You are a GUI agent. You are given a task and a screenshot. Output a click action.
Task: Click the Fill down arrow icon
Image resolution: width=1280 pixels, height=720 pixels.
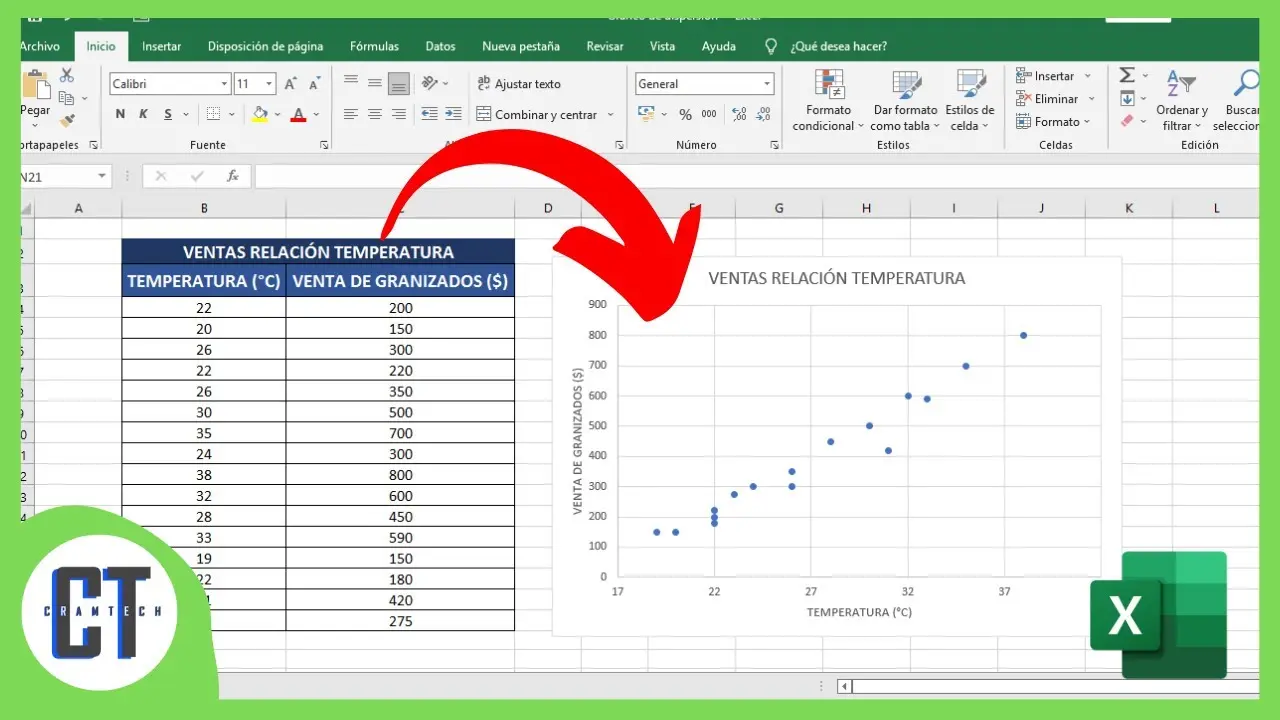point(1127,98)
